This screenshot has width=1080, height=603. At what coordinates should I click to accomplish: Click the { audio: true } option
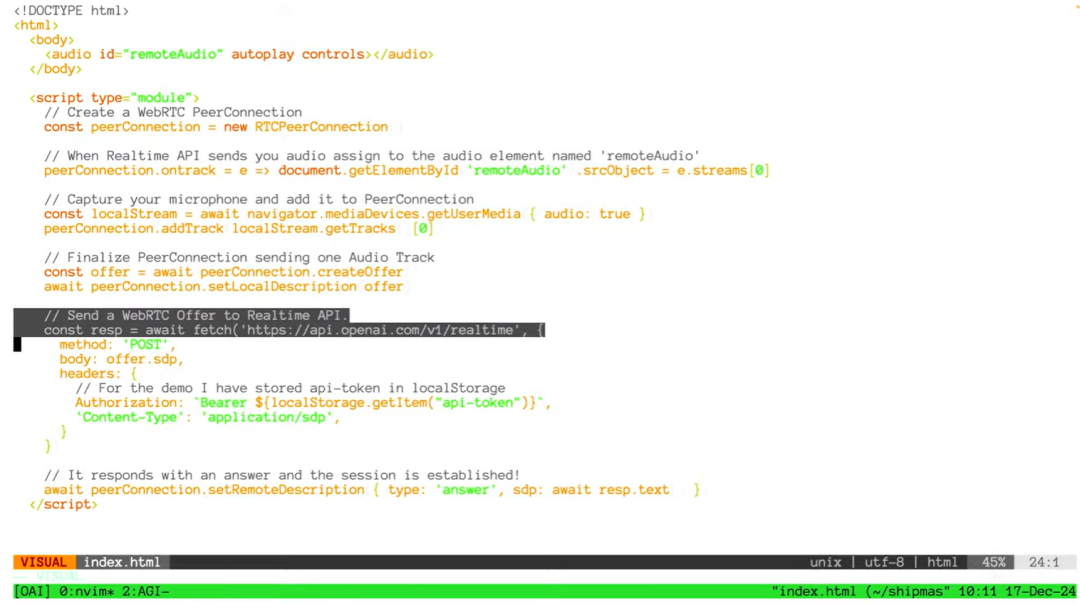pos(587,214)
